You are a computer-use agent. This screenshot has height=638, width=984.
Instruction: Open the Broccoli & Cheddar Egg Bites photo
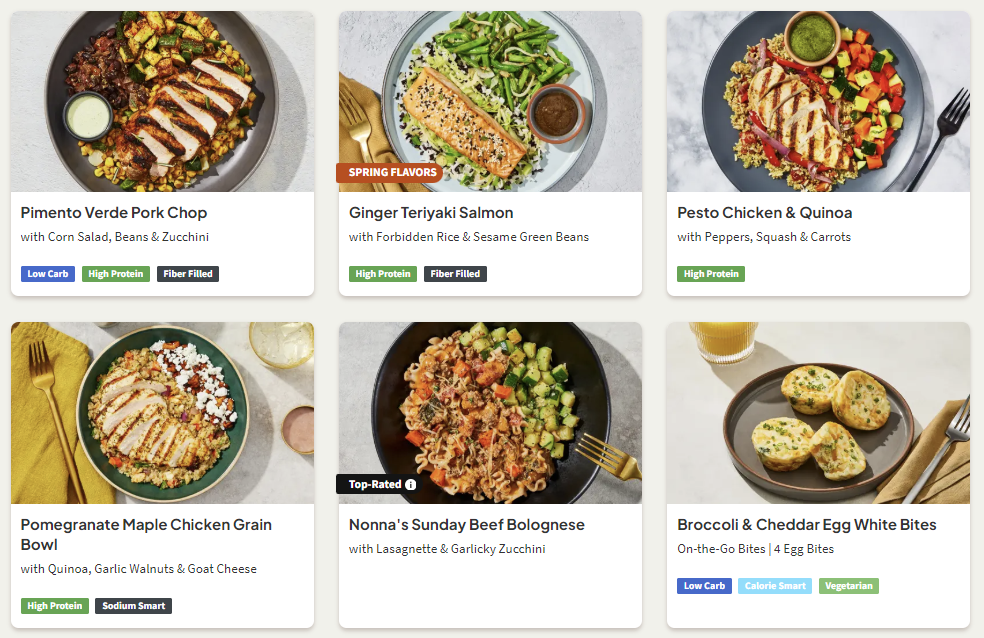[x=818, y=412]
